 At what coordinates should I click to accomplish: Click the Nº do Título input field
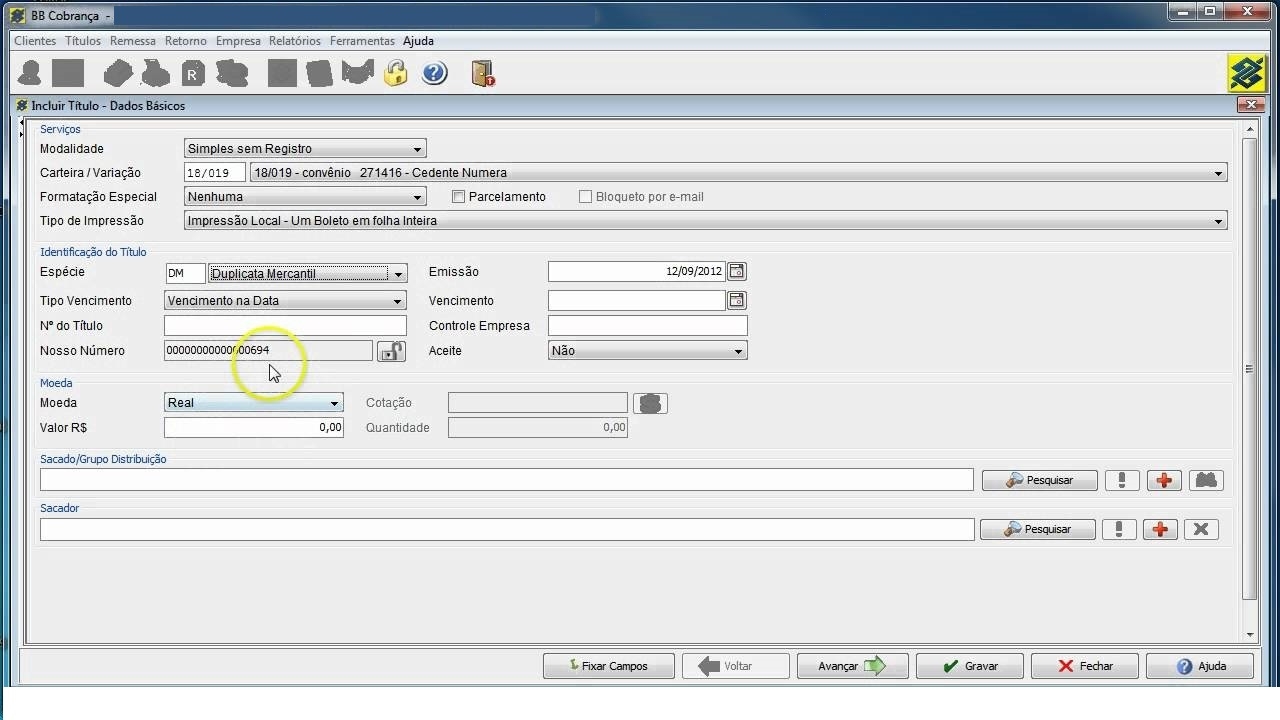click(285, 326)
